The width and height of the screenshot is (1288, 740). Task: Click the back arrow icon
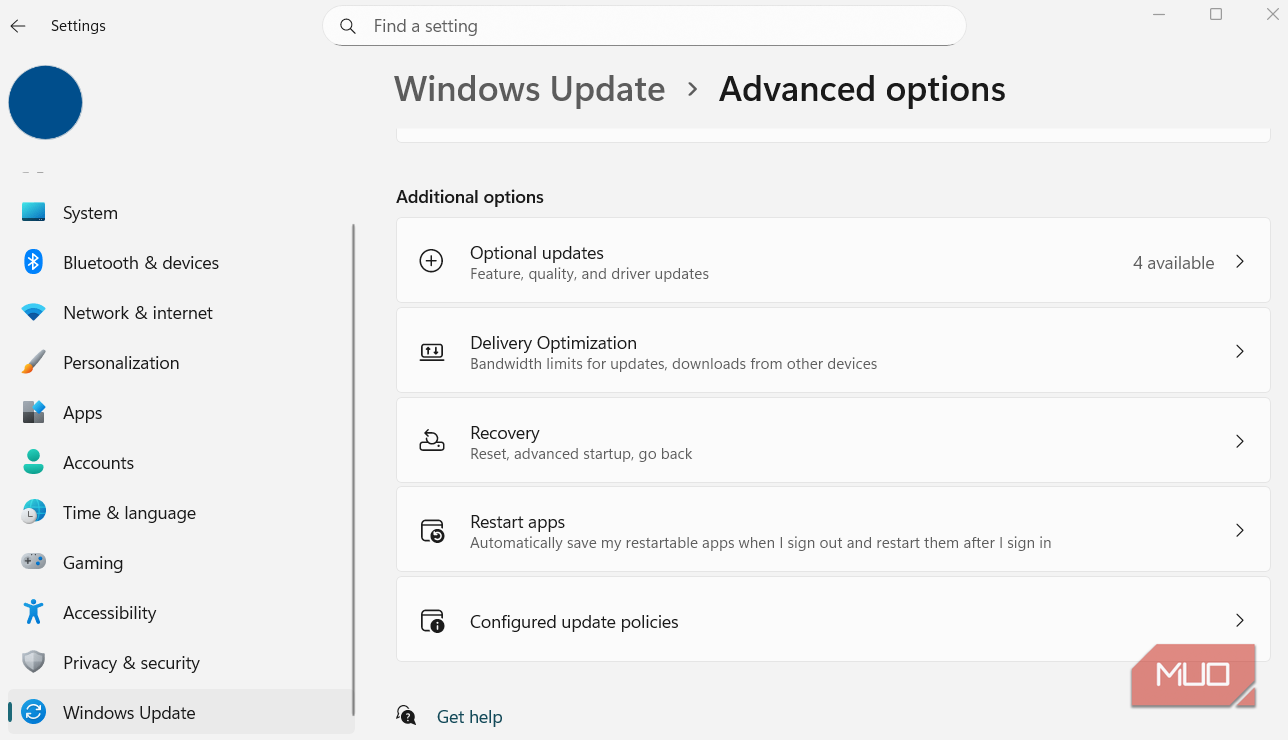pos(18,26)
